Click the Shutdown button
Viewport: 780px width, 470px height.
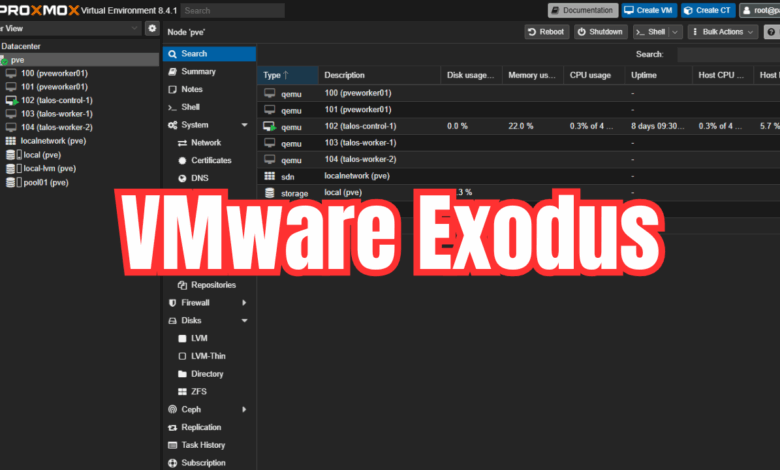[601, 32]
